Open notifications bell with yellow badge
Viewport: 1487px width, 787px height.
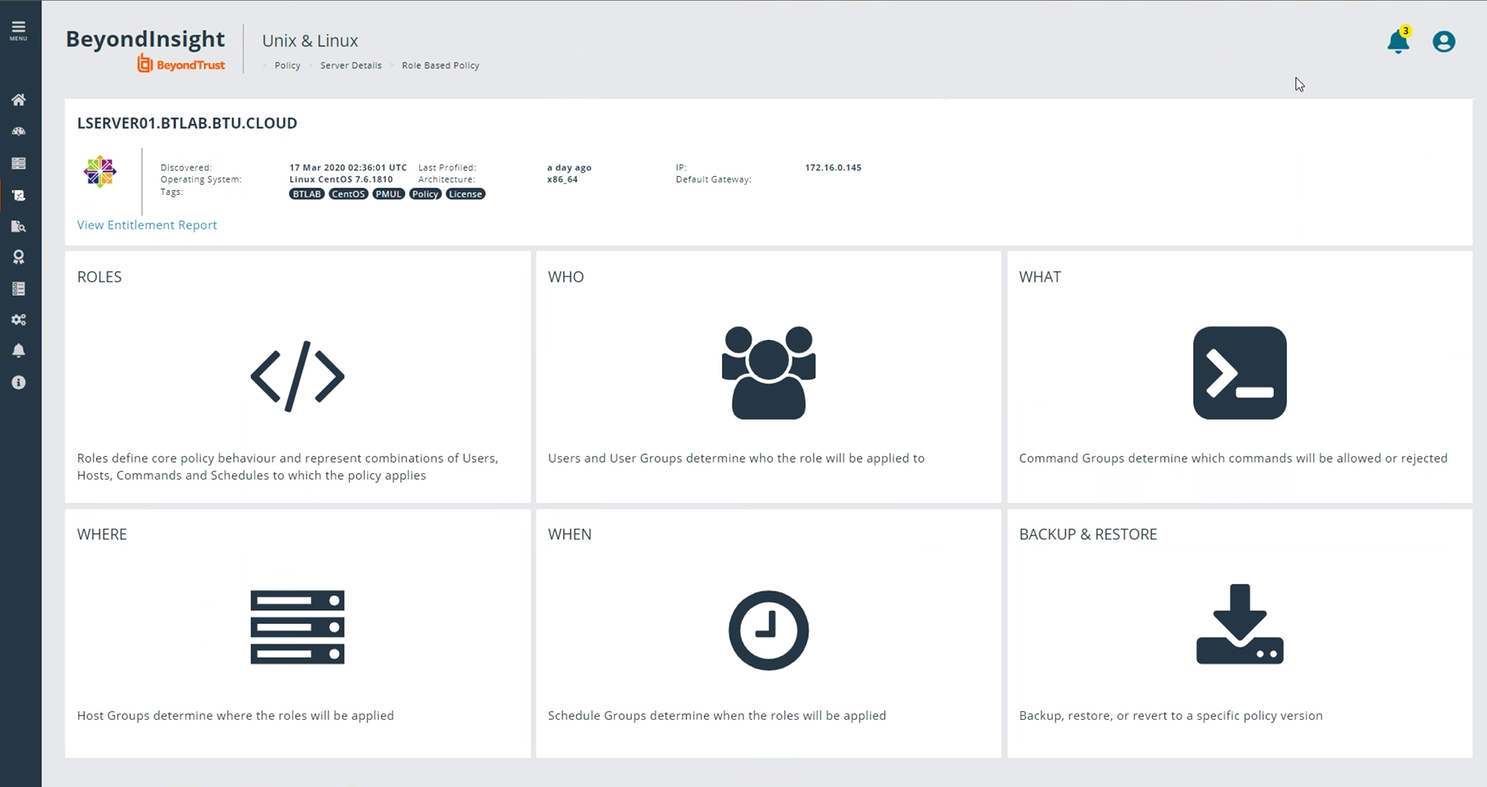1397,42
